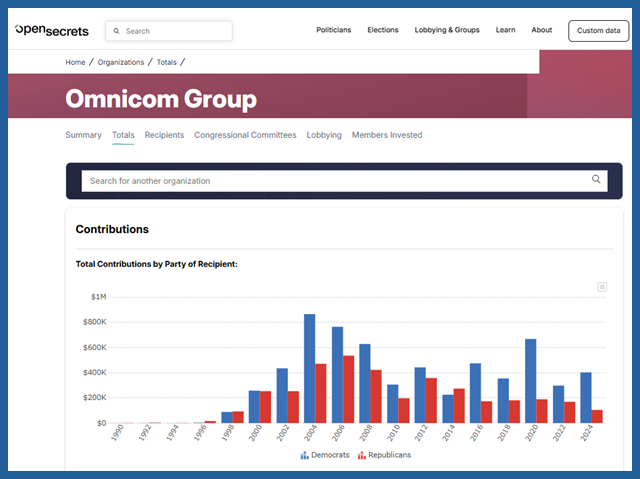The width and height of the screenshot is (640, 479).
Task: Go to the Lobbying tab
Action: (x=324, y=135)
